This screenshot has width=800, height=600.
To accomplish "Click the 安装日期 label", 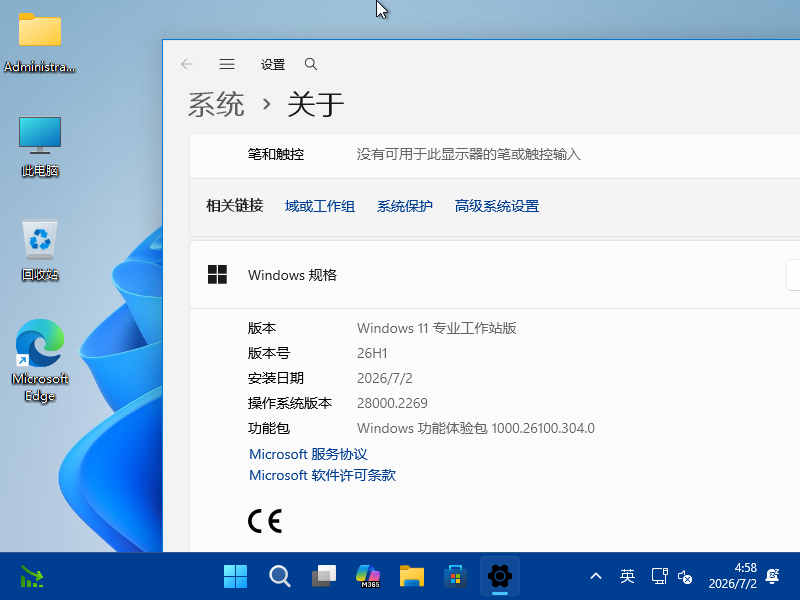I will click(276, 378).
